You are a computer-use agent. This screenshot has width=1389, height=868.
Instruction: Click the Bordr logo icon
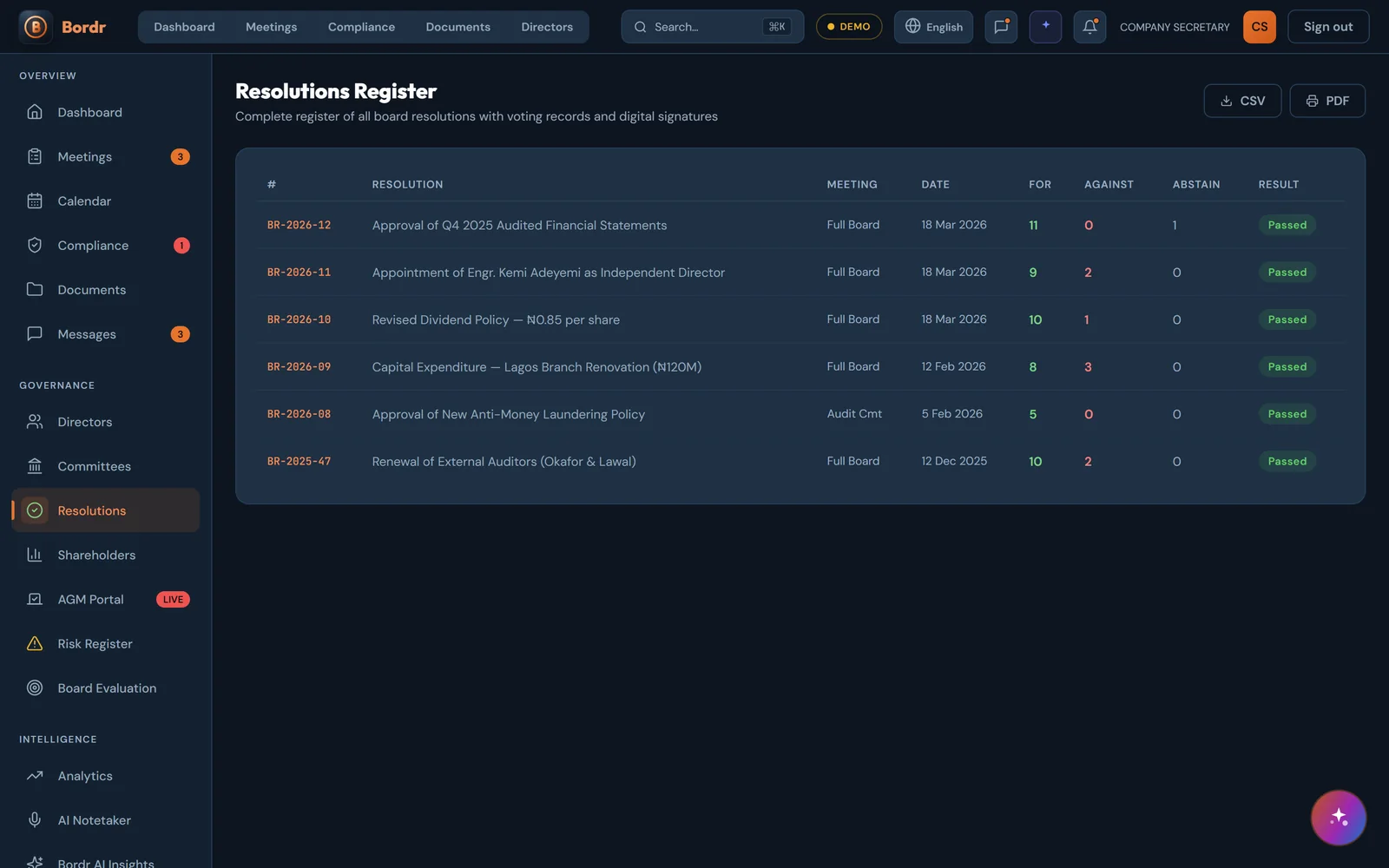tap(36, 27)
